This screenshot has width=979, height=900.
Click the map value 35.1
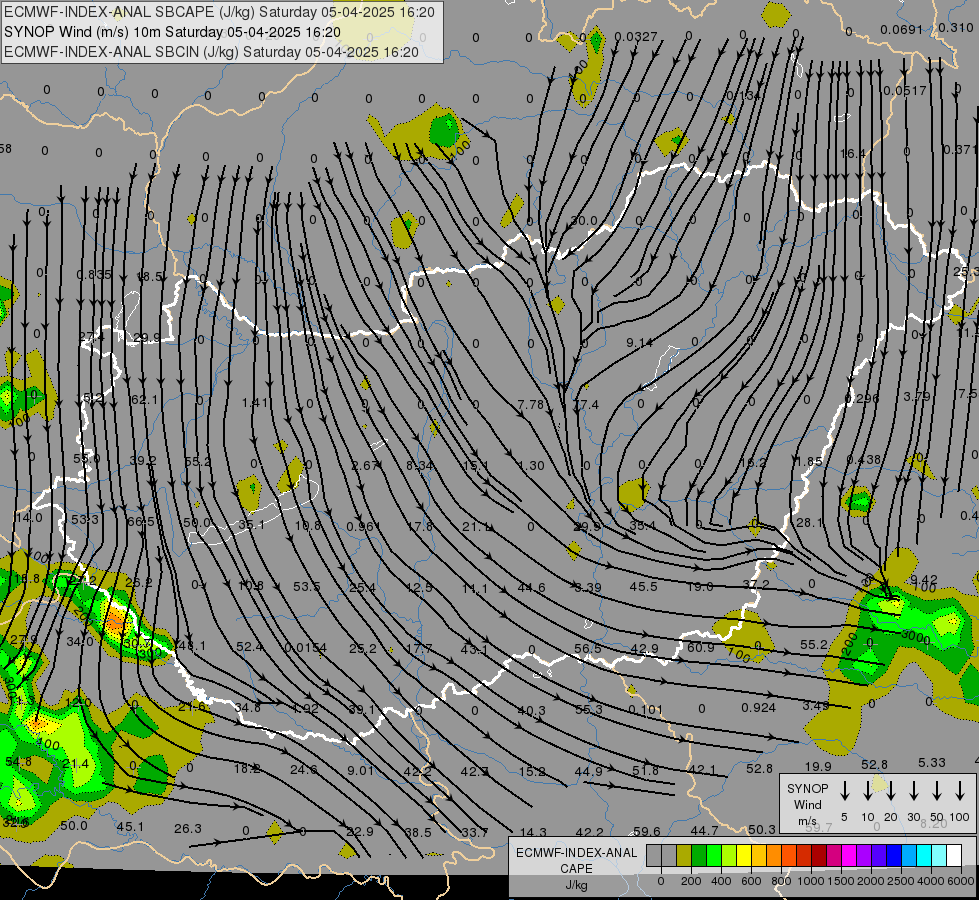pos(251,525)
